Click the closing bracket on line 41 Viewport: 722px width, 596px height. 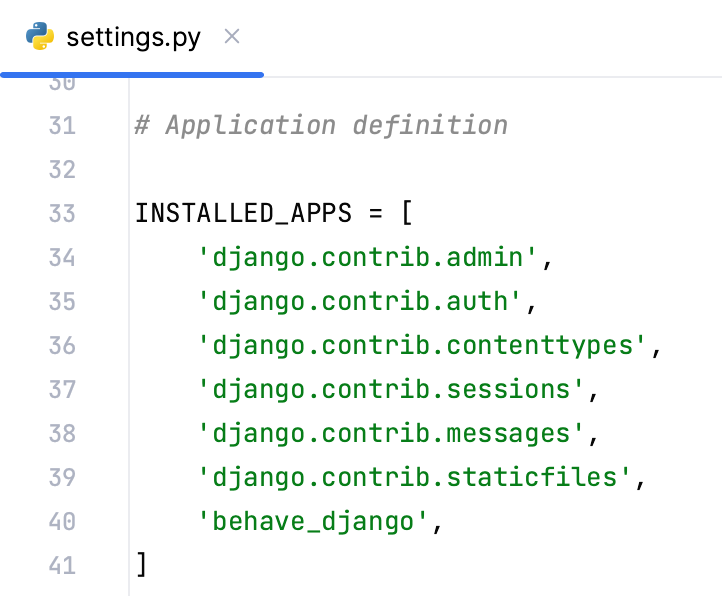click(x=142, y=565)
